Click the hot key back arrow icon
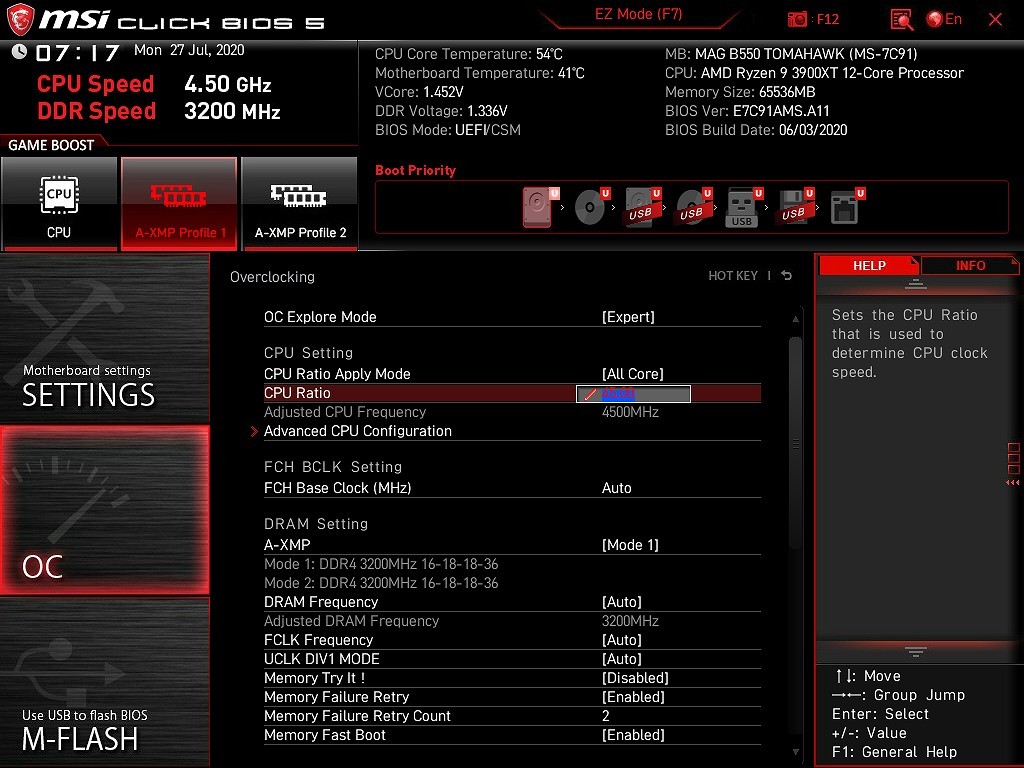 click(787, 276)
